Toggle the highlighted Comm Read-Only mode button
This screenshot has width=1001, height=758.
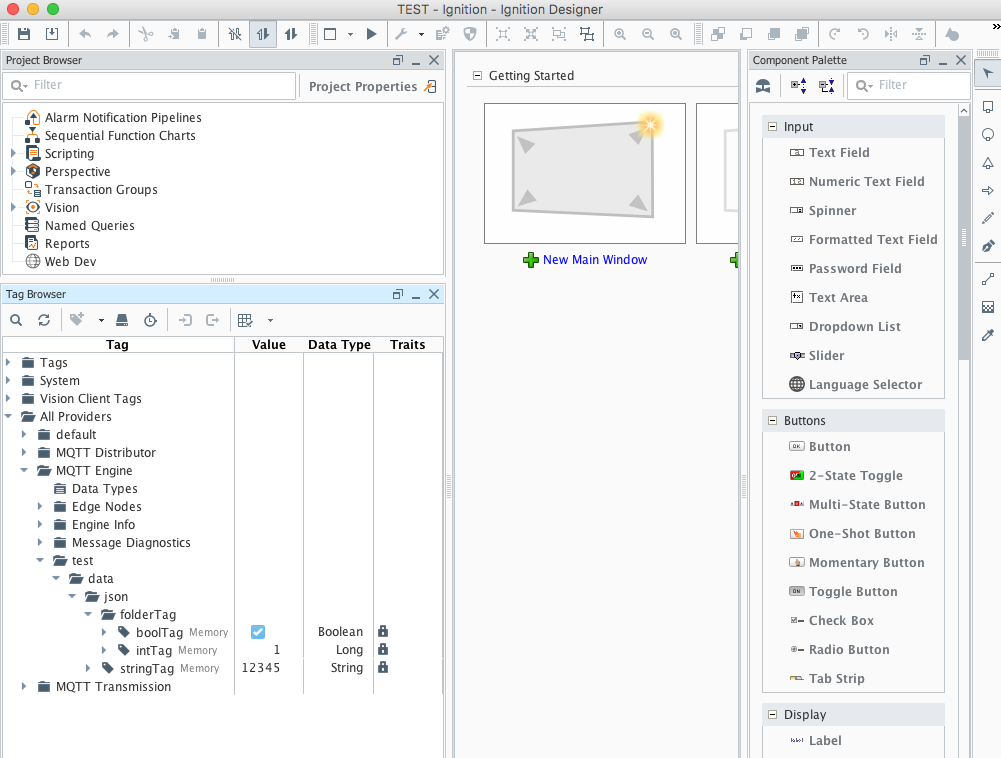click(x=263, y=34)
